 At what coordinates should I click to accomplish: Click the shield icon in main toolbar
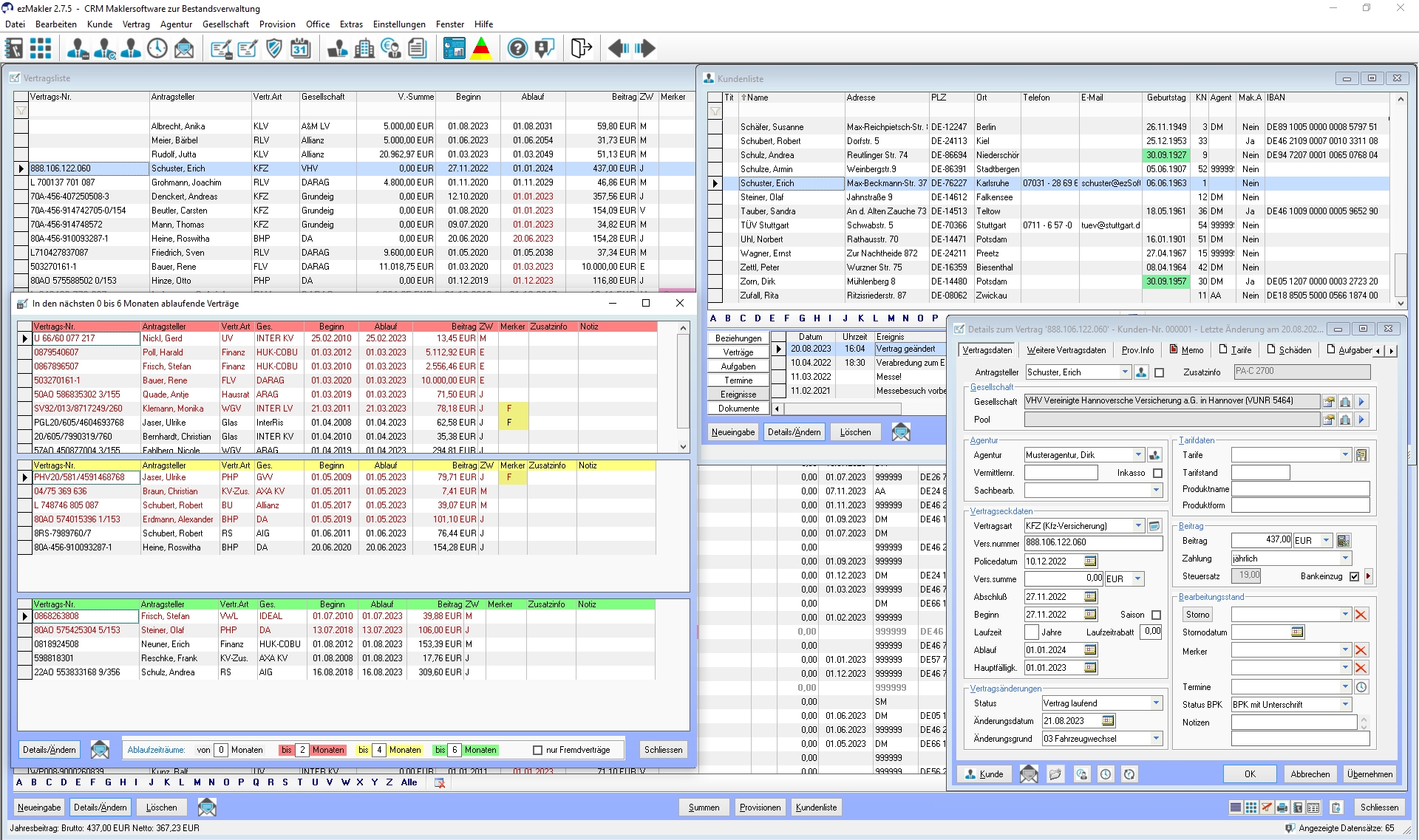(274, 49)
